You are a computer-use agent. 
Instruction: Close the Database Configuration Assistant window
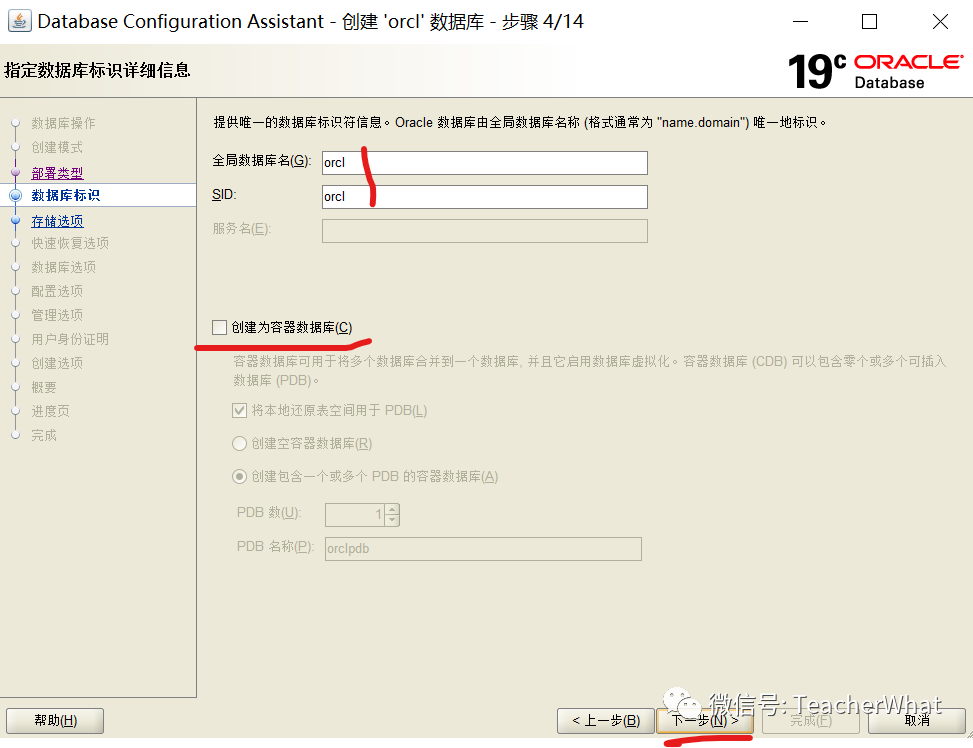click(940, 22)
